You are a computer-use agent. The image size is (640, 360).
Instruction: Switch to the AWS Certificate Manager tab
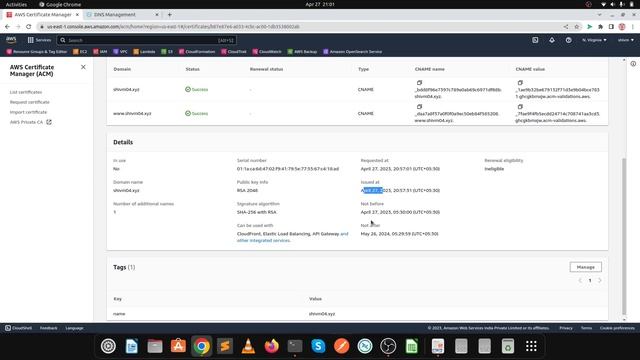[42, 15]
